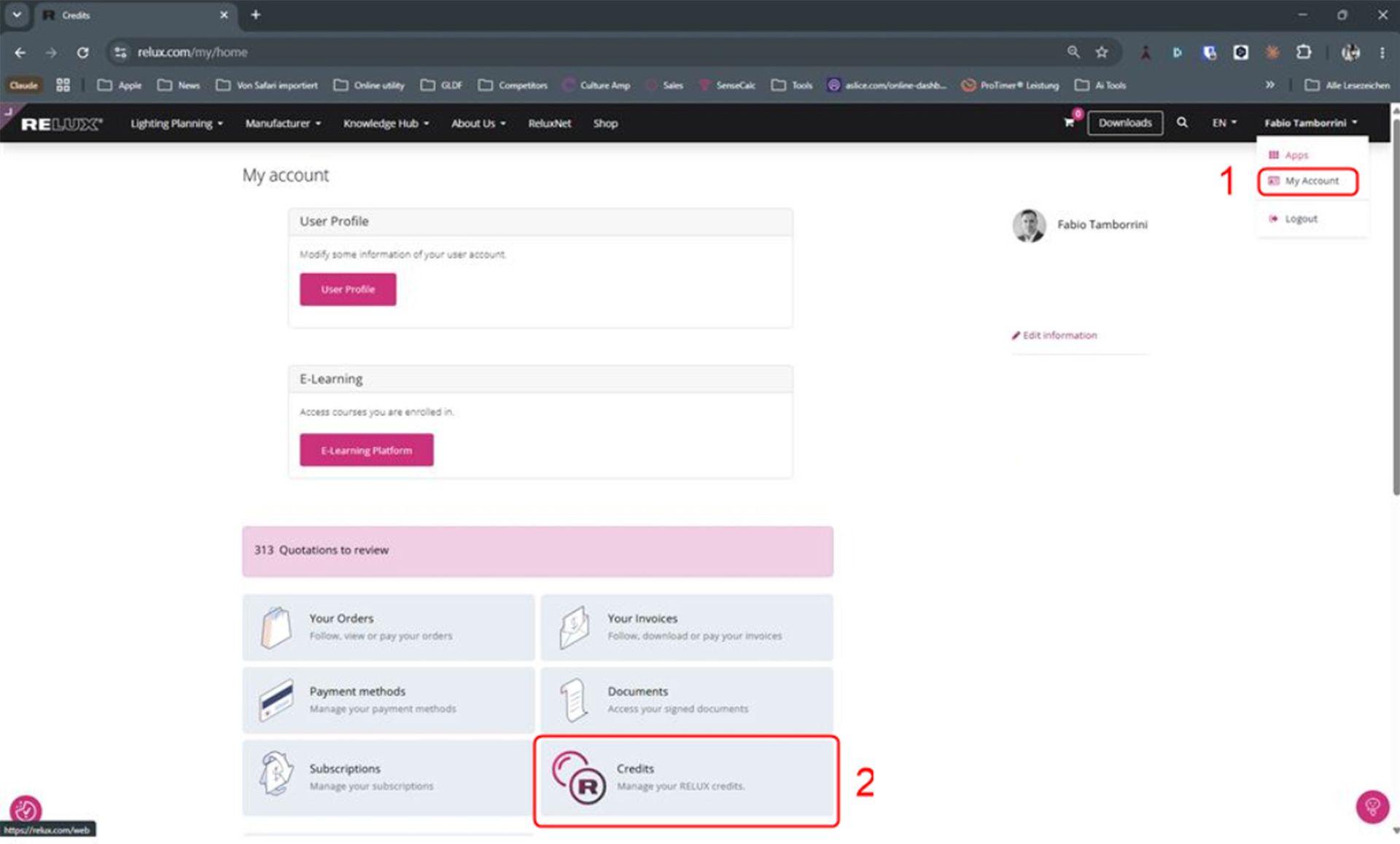Click the zoom magnifier in address bar
1400x844 pixels.
[x=1073, y=52]
